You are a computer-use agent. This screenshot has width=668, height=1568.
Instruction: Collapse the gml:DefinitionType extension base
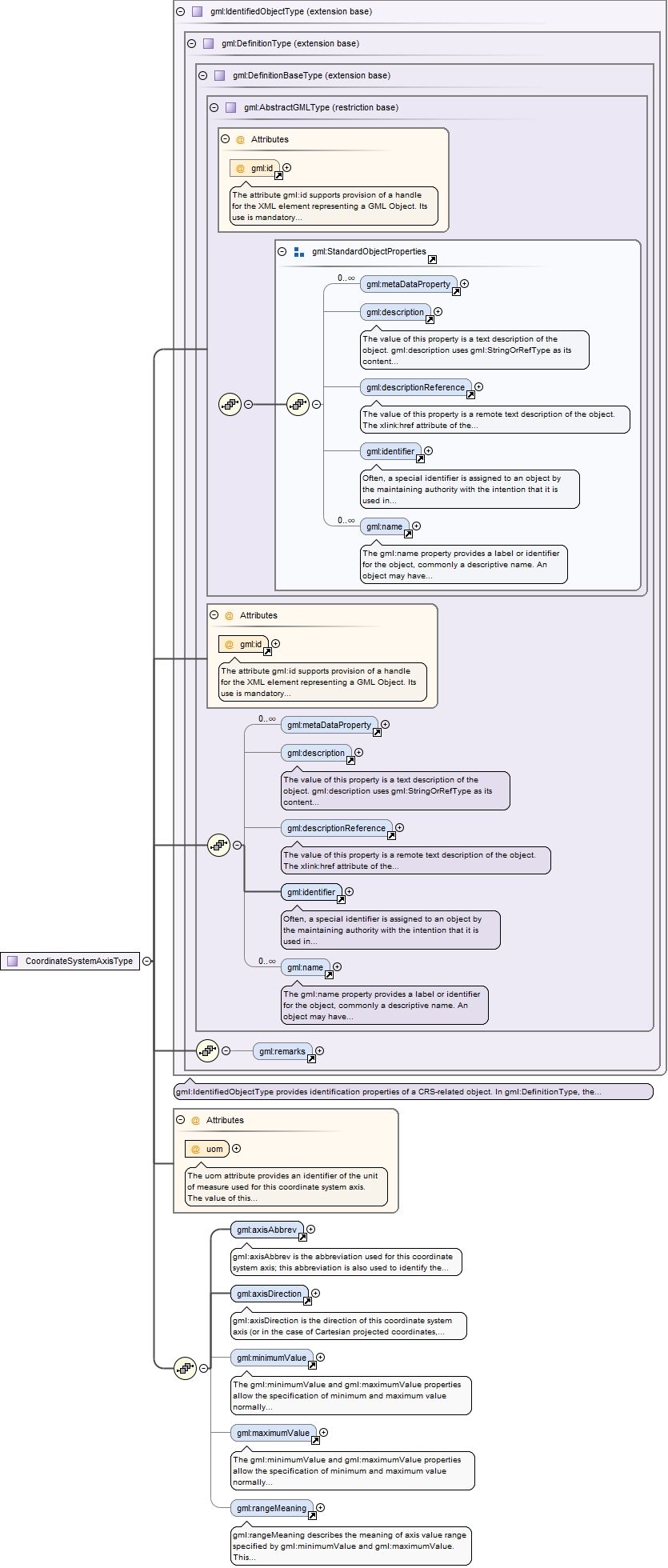(x=191, y=44)
